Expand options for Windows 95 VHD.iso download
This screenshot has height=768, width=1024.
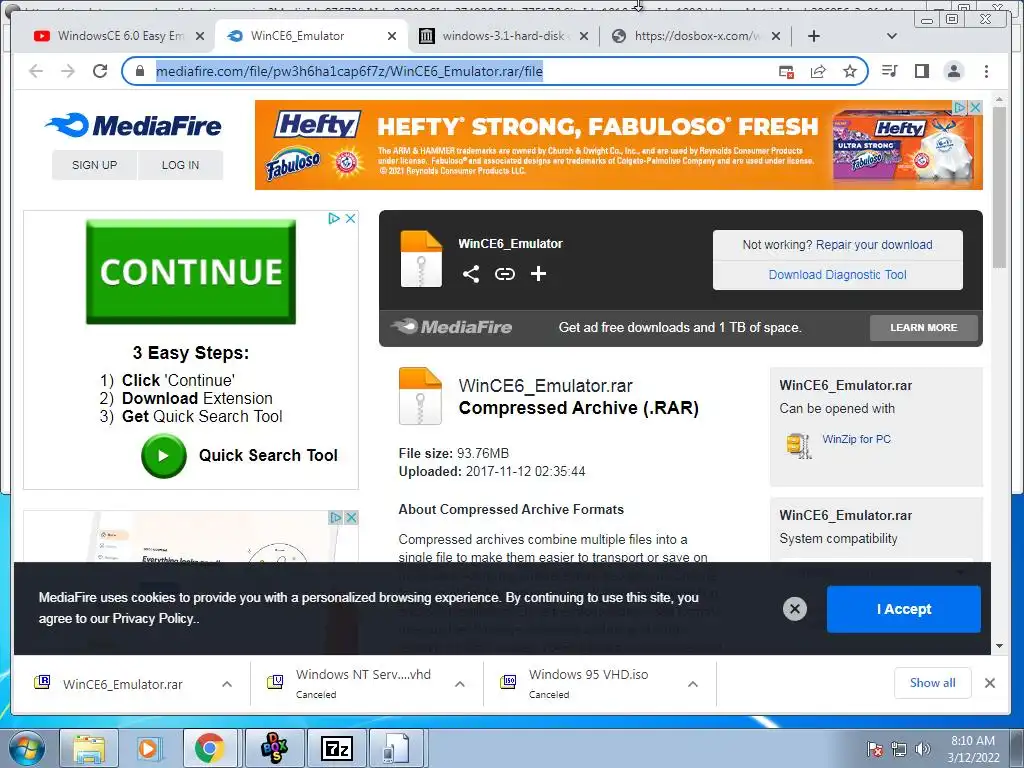coord(693,684)
